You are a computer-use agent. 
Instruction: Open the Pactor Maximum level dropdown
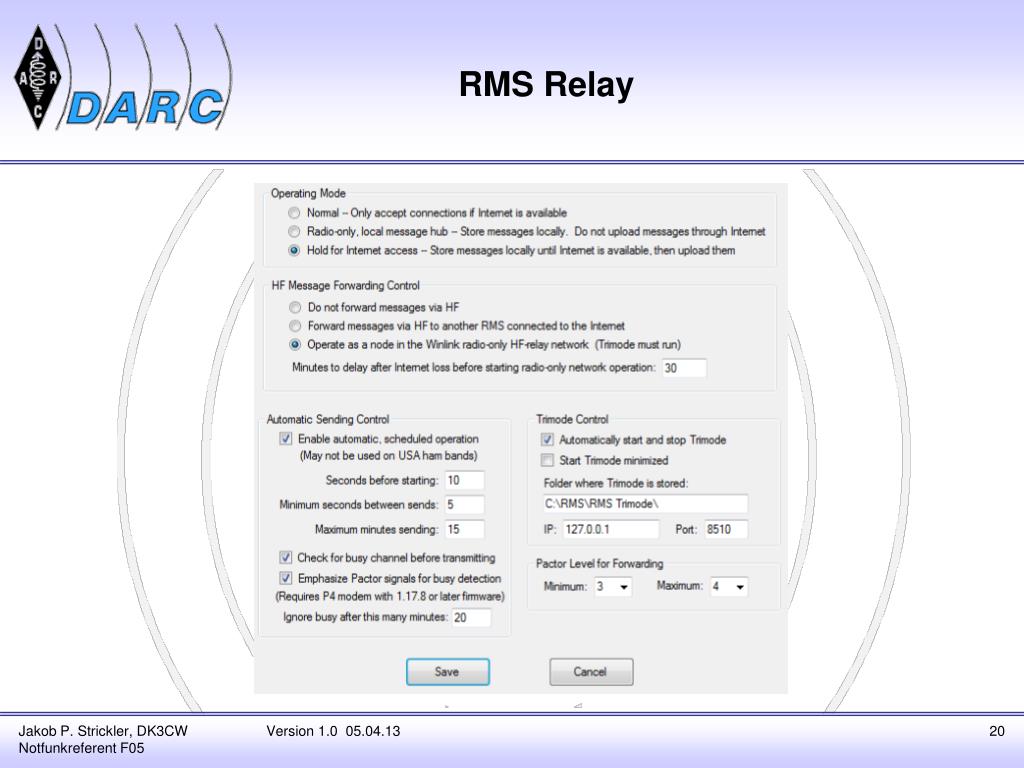(728, 586)
